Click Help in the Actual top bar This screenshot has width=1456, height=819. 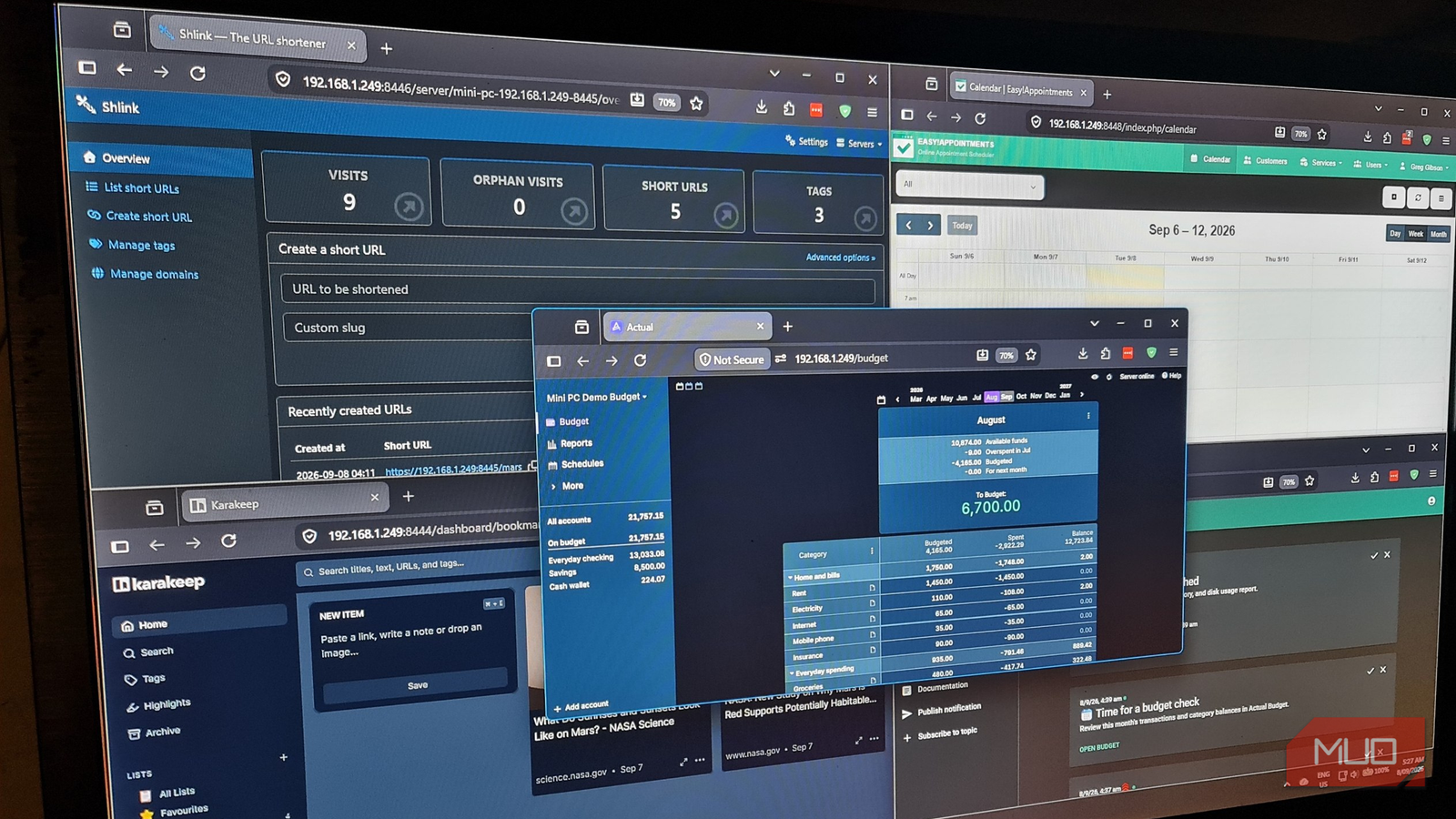pyautogui.click(x=1171, y=376)
